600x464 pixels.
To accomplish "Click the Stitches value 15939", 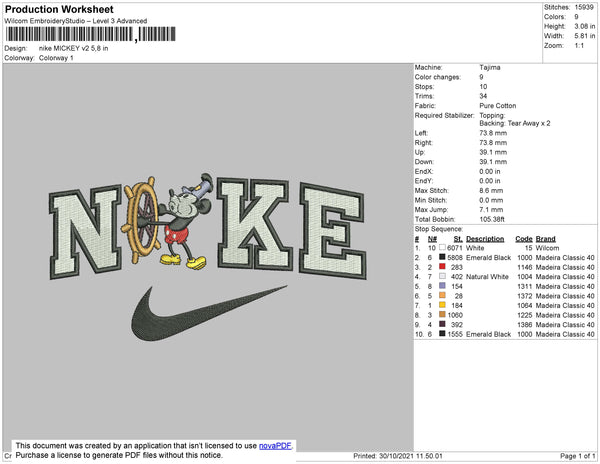I will tap(584, 7).
